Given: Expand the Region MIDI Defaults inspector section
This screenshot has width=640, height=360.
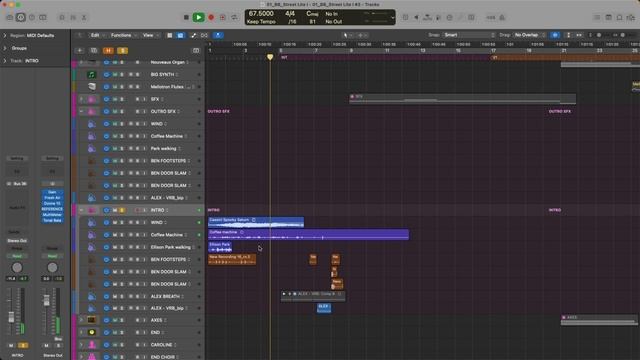Looking at the screenshot, I should 5,36.
